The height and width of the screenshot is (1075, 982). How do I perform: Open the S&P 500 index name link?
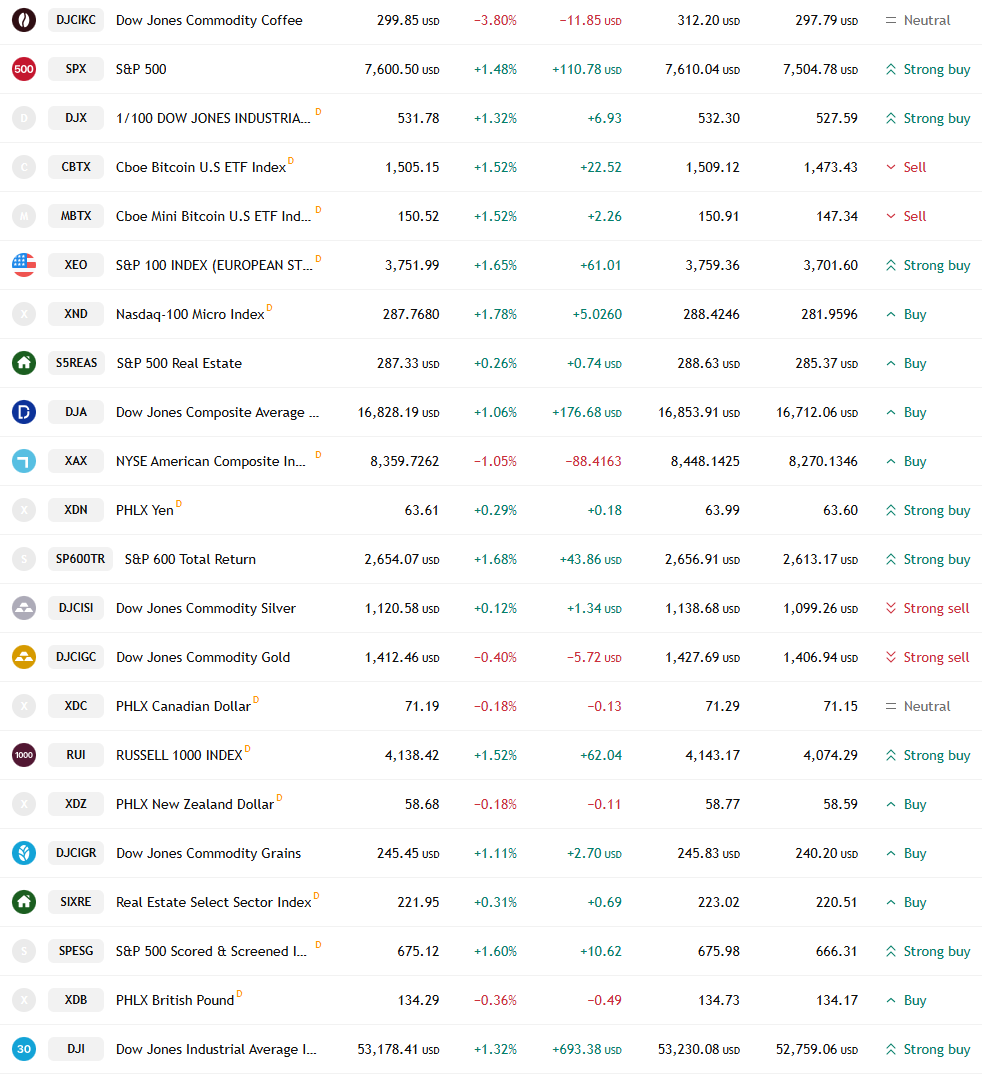pos(141,69)
